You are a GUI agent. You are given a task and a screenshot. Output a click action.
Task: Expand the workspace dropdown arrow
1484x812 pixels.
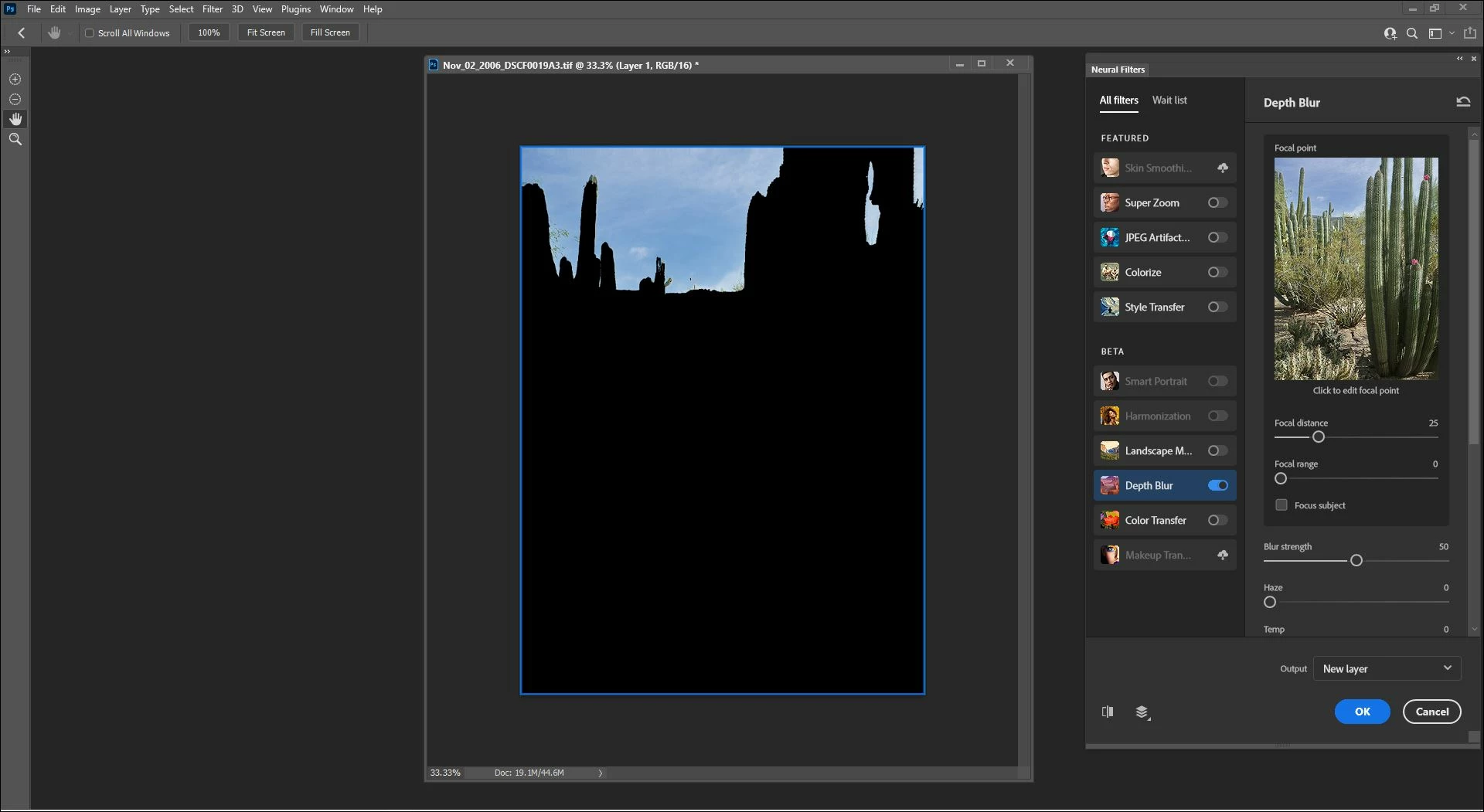(x=1452, y=33)
